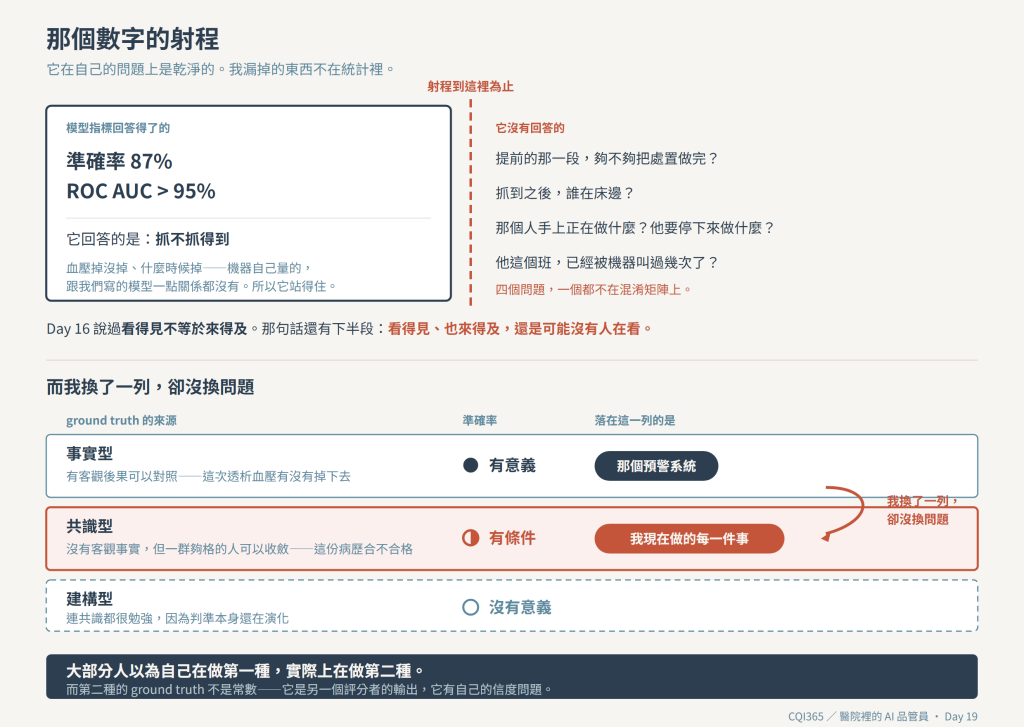Viewport: 1024px width, 727px height.
Task: Click the question 提前的那一段,夠不夠把處置做完?
Action: click(607, 159)
